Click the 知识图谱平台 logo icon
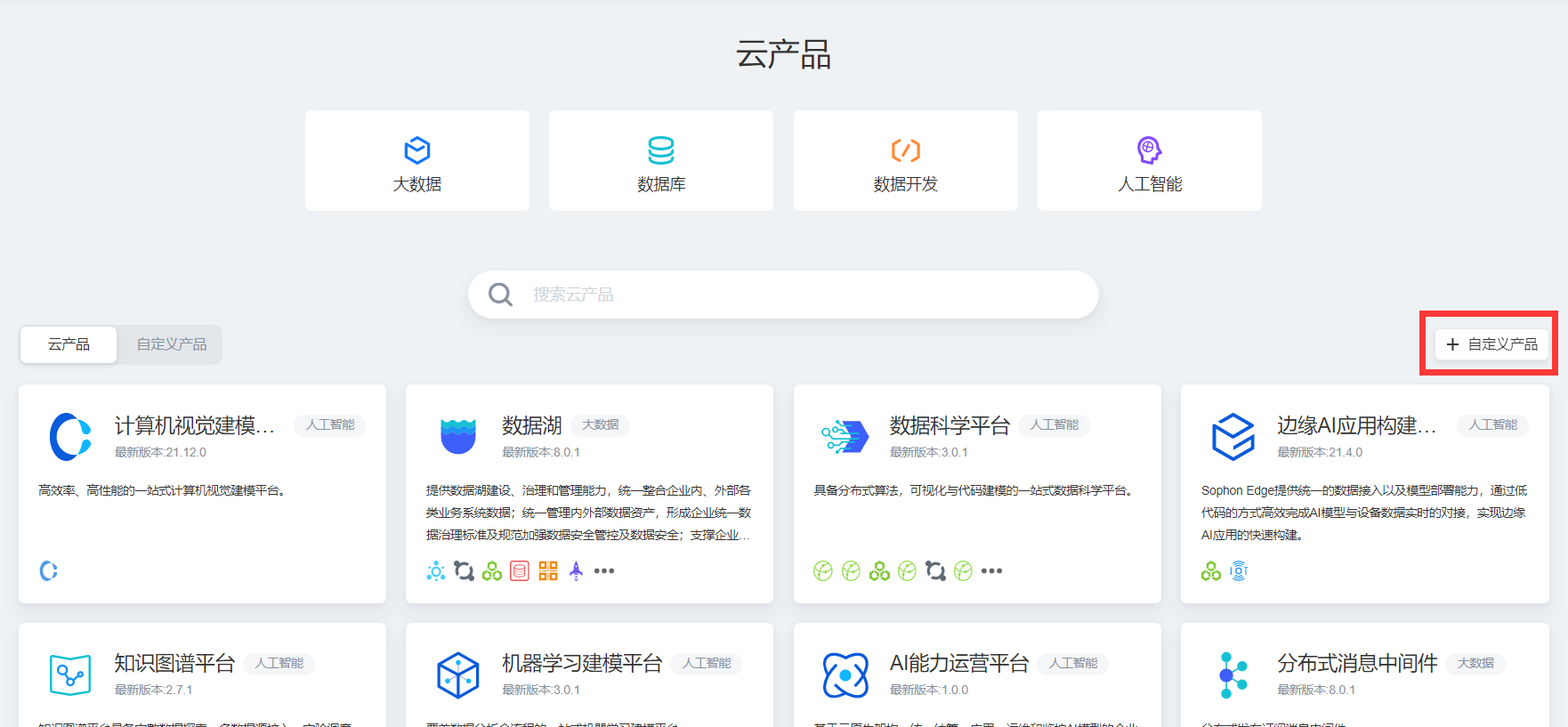 click(70, 675)
